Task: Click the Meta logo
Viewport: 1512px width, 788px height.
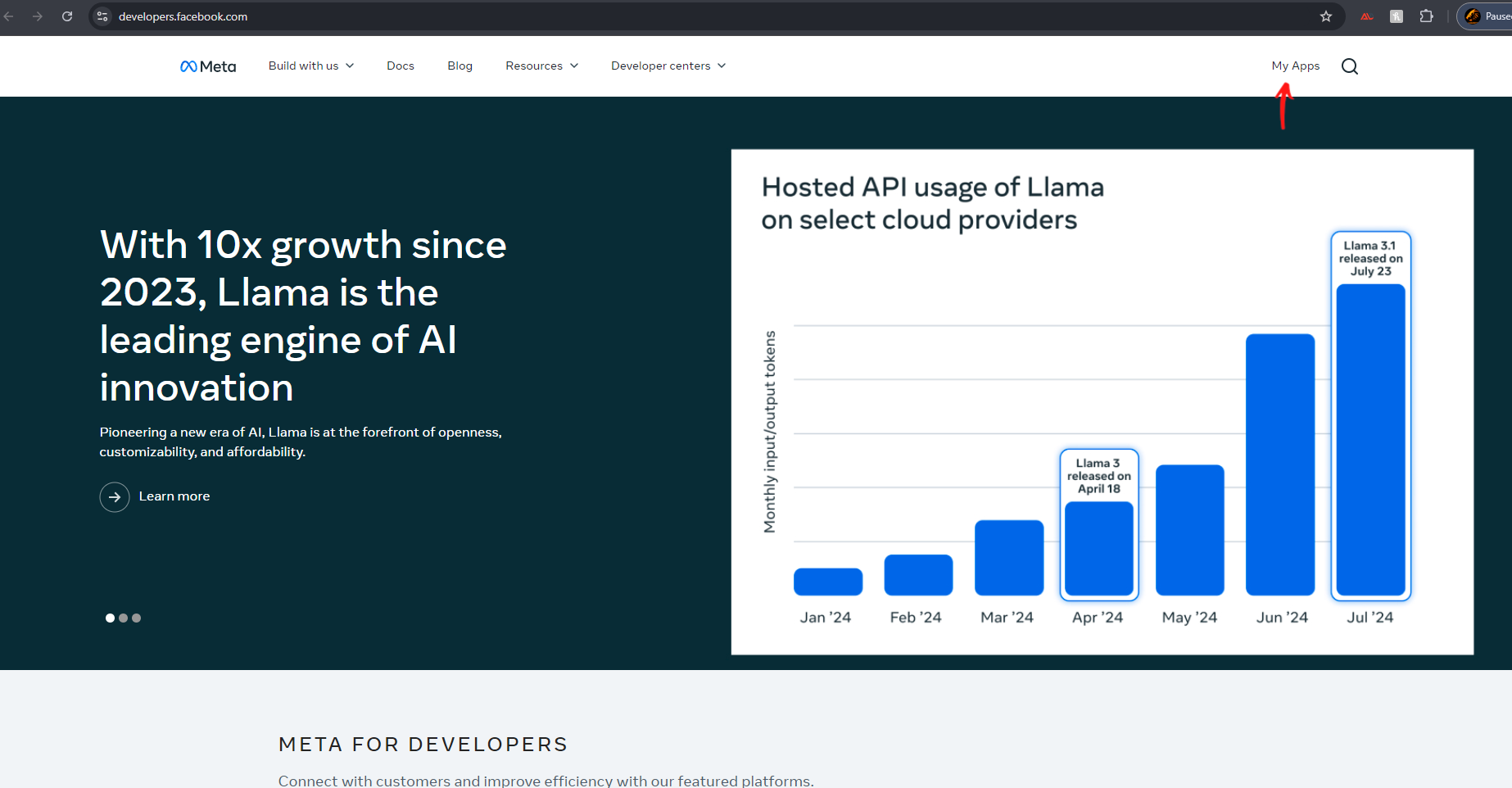Action: pyautogui.click(x=208, y=66)
